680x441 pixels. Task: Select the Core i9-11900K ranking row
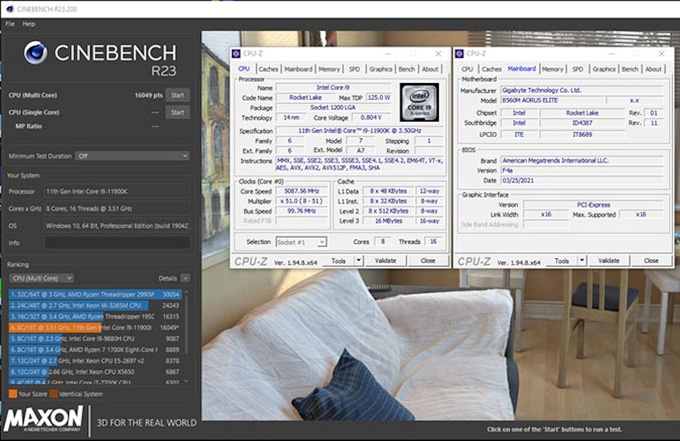[95, 328]
